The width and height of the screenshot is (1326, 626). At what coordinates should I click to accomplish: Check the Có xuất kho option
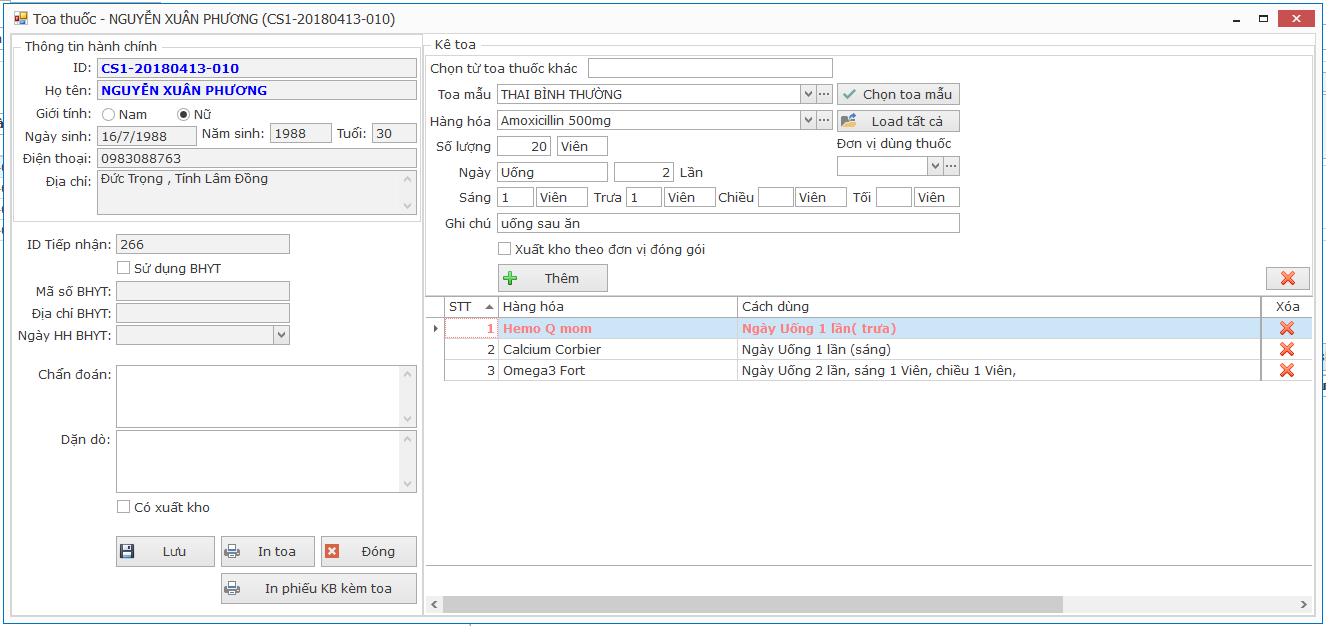[124, 507]
